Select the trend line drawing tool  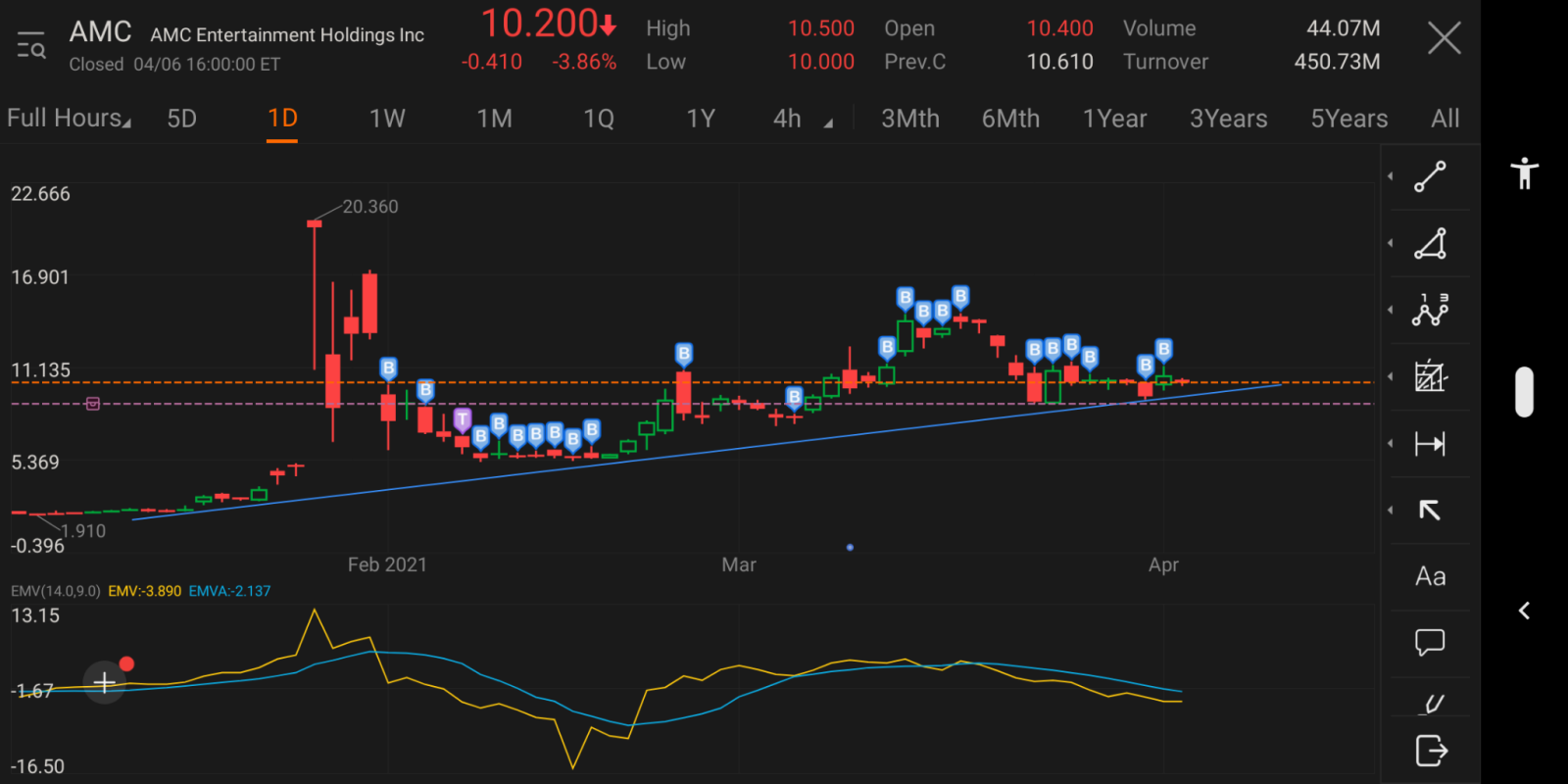pyautogui.click(x=1430, y=177)
